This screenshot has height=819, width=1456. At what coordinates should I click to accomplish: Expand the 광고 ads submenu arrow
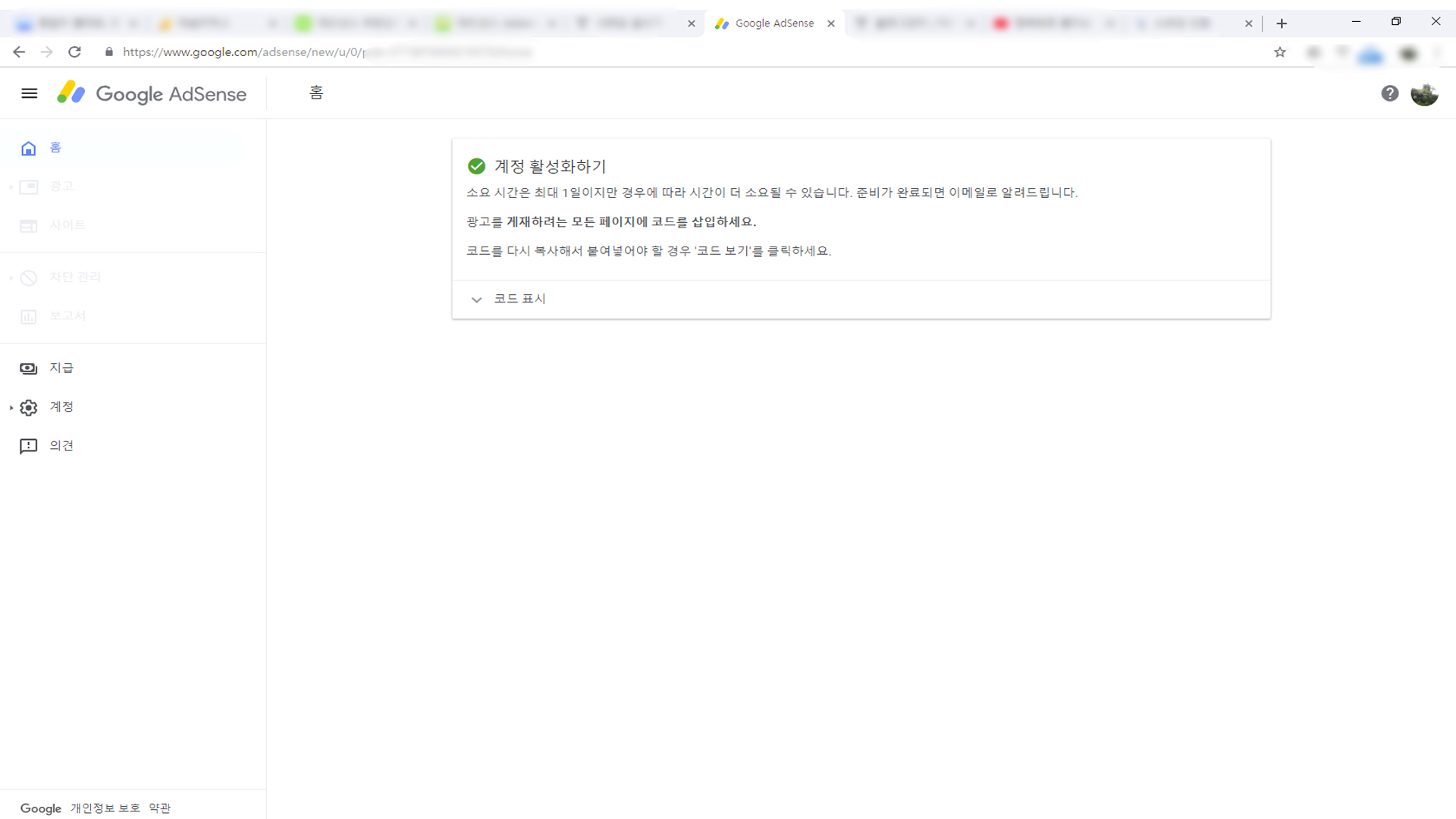[11, 187]
